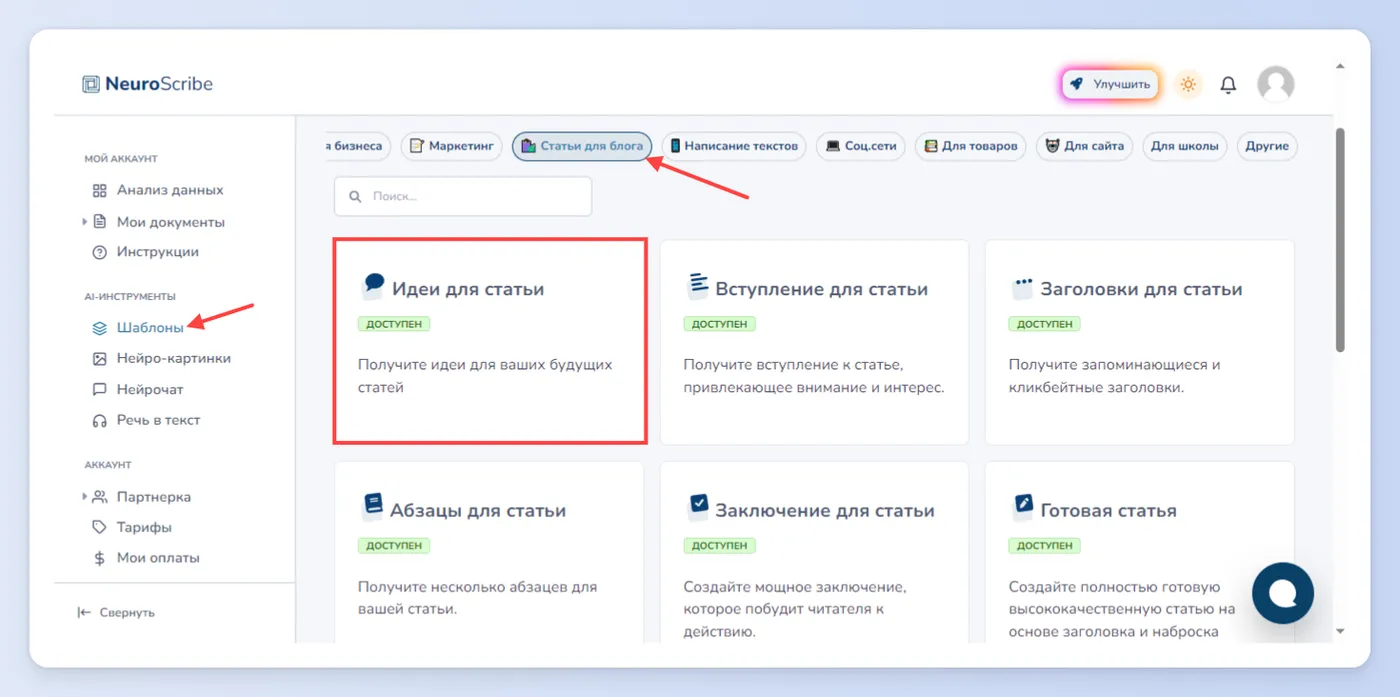The width and height of the screenshot is (1400, 697).
Task: Toggle the light/dark theme sun icon
Action: pos(1188,85)
